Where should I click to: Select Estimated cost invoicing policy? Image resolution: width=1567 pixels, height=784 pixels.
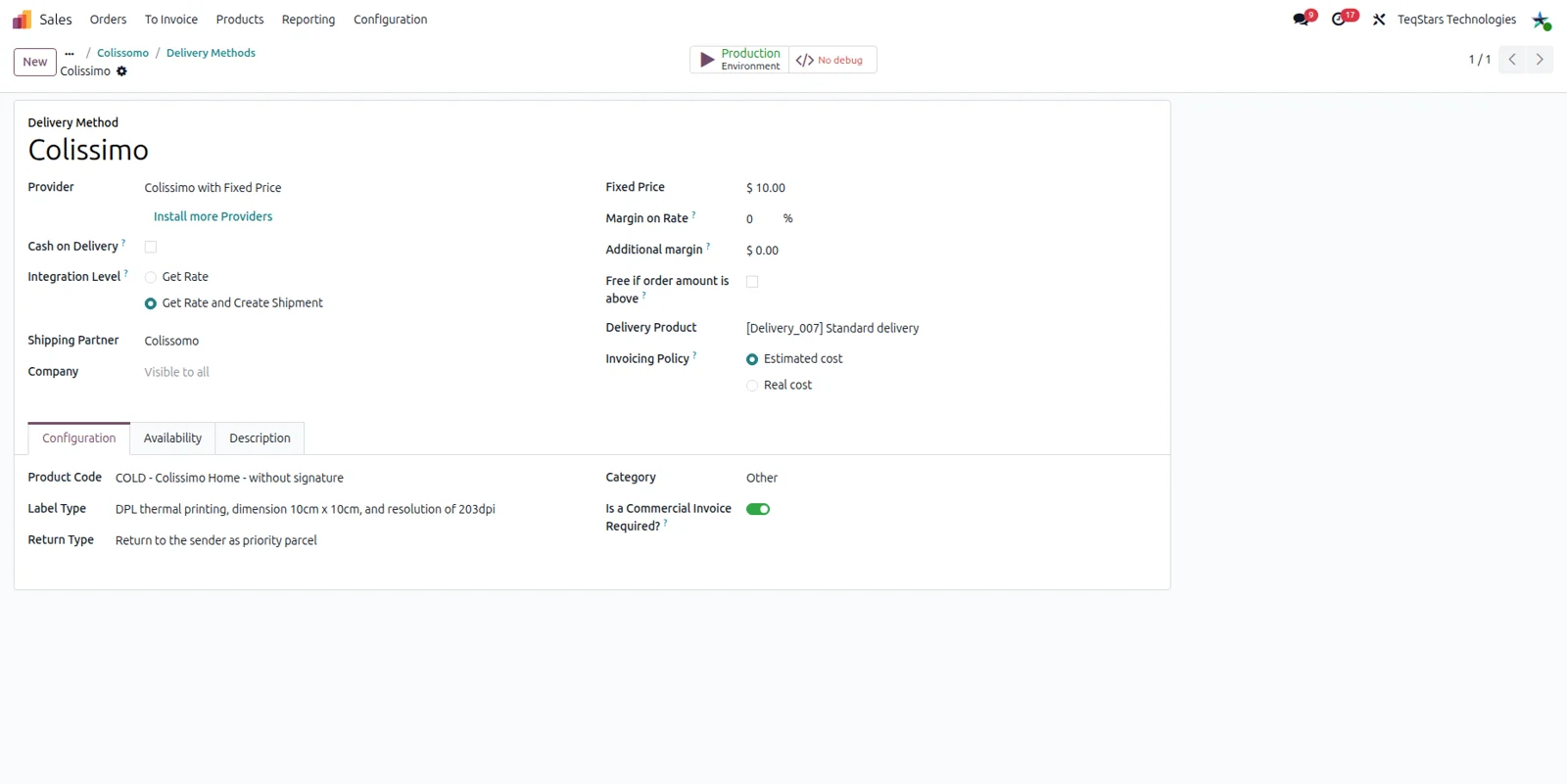coord(752,359)
